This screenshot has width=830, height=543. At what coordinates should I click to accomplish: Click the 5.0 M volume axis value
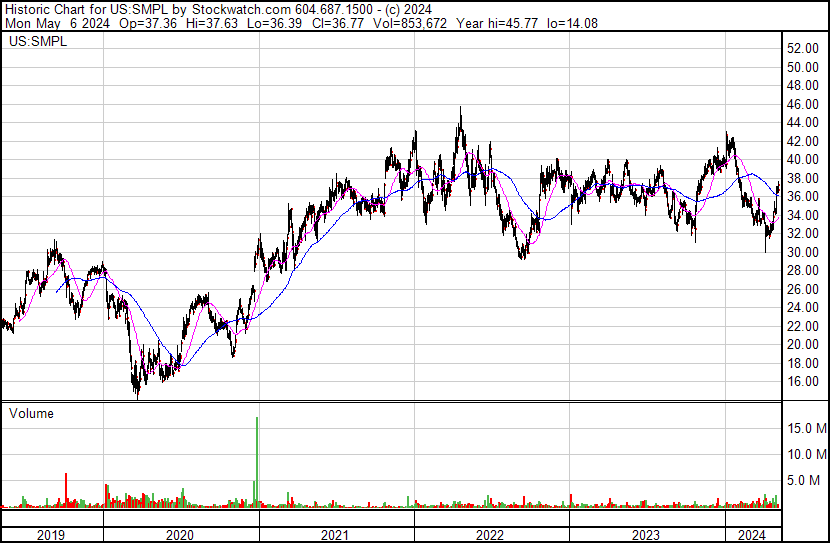pyautogui.click(x=804, y=481)
